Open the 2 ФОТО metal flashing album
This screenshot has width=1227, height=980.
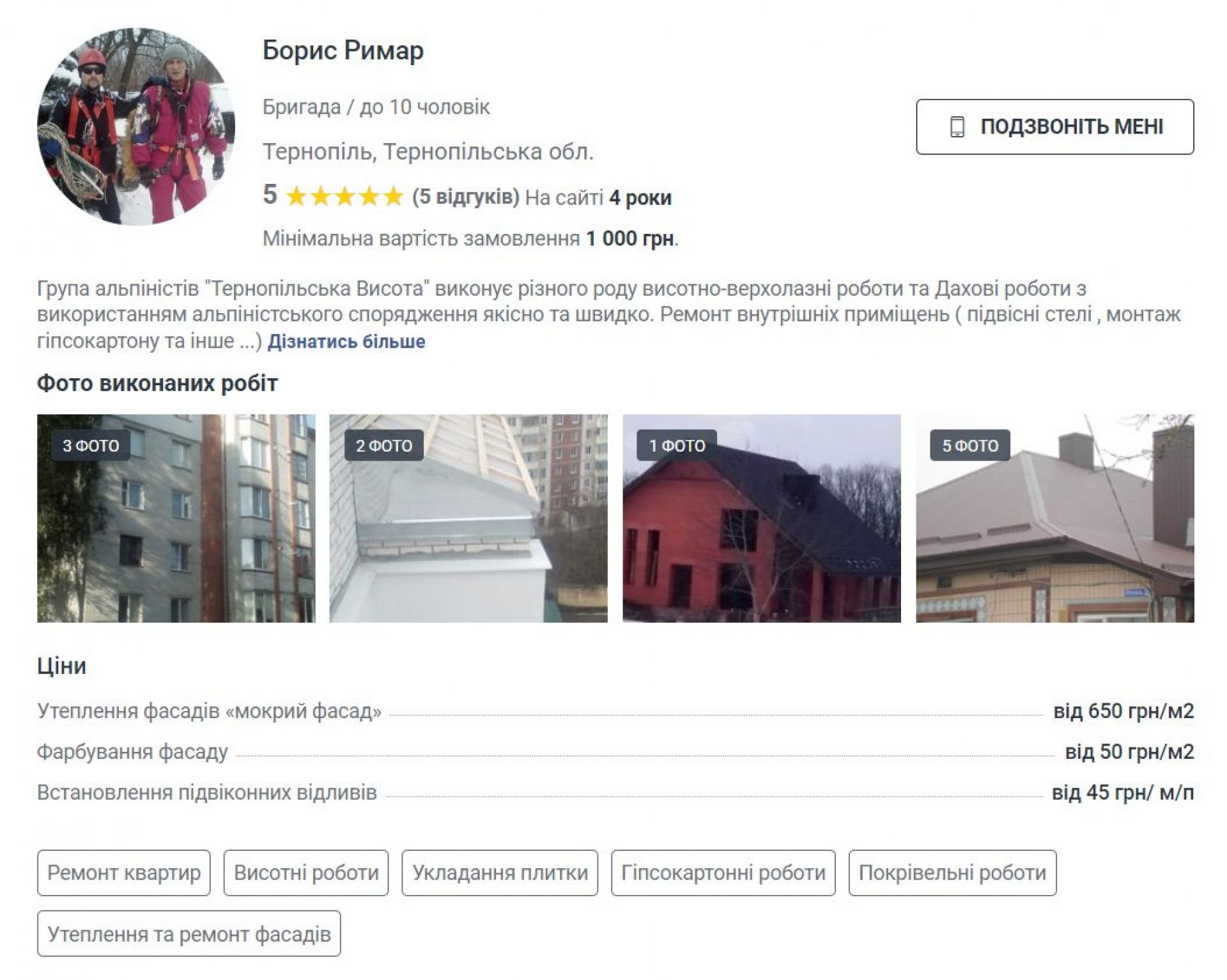468,518
